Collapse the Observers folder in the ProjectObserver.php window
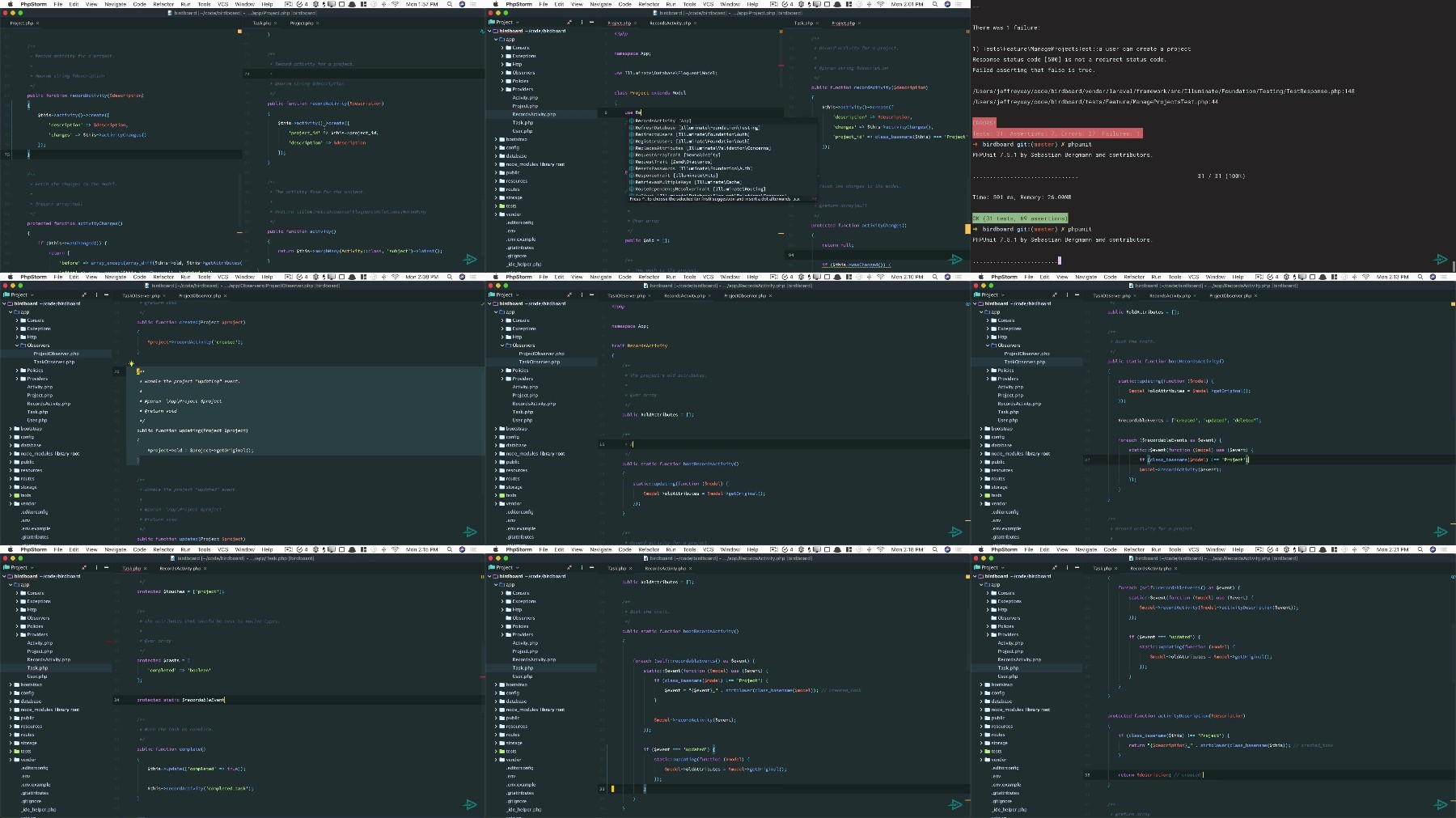This screenshot has width=1456, height=818. tap(17, 345)
